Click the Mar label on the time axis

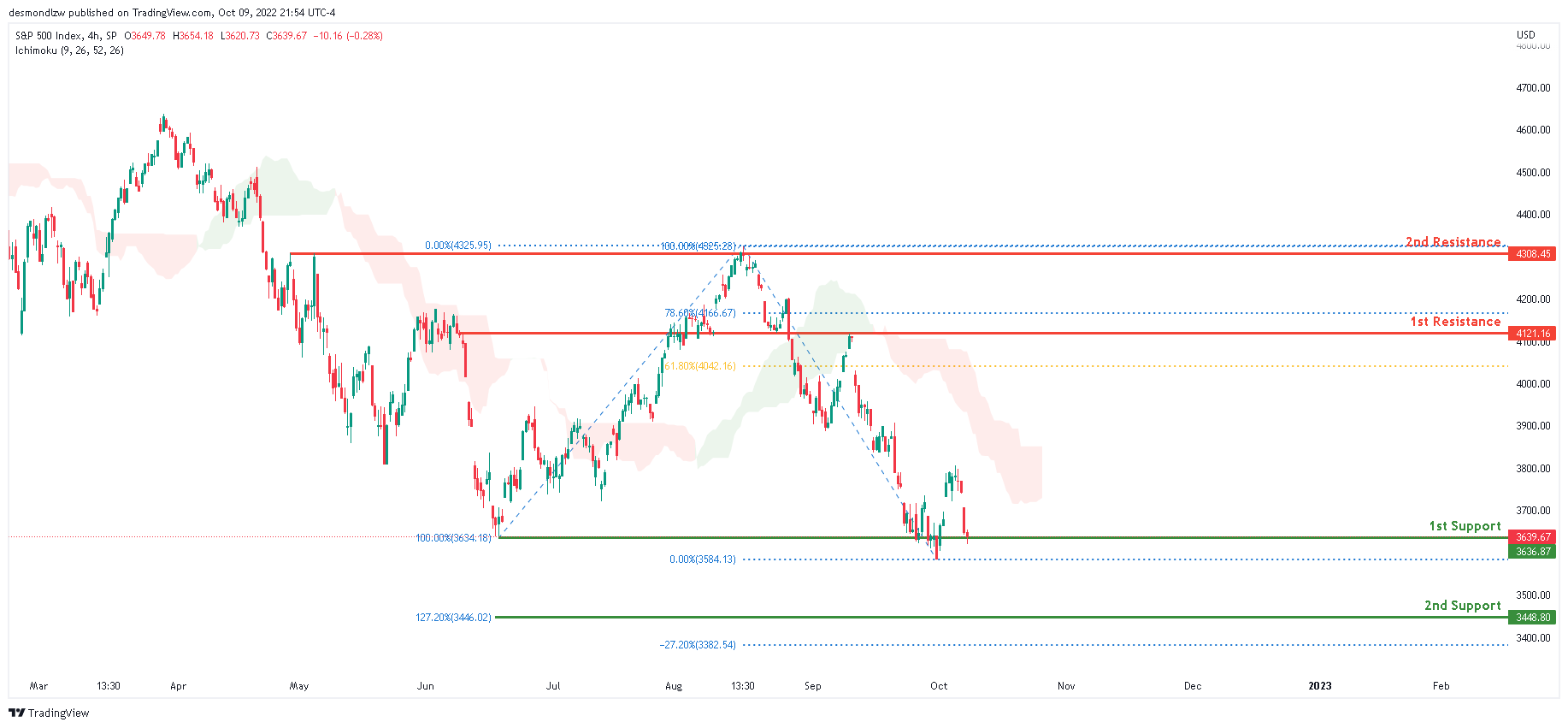[x=38, y=686]
